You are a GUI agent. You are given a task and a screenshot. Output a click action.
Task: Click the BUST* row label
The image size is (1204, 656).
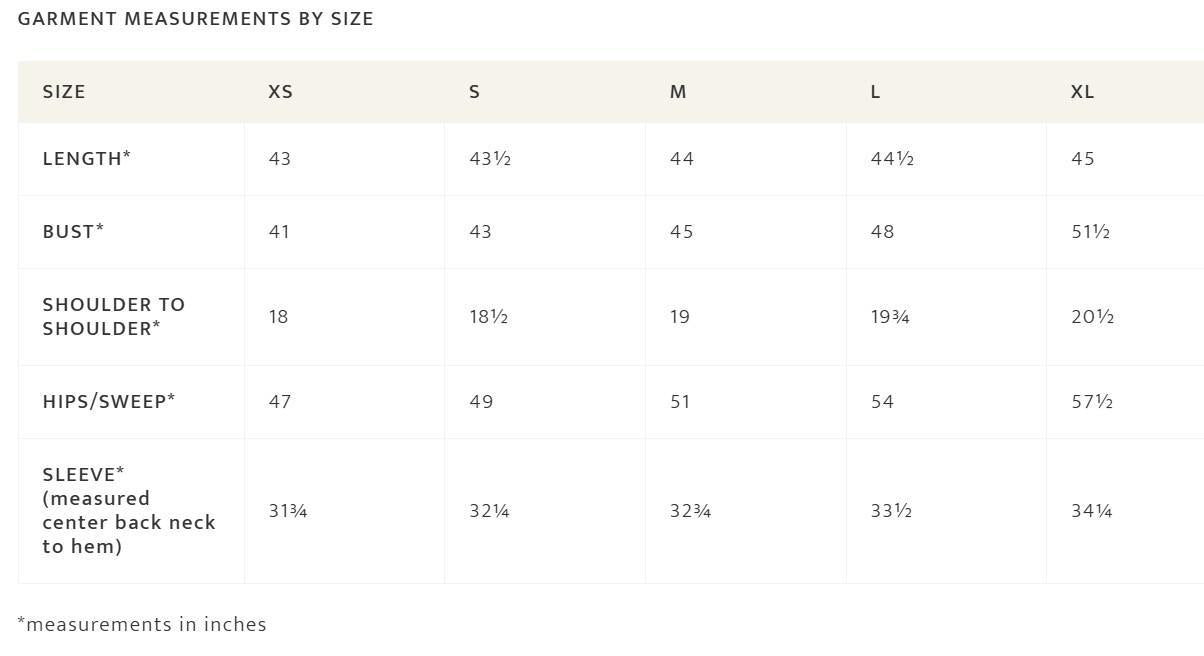click(x=74, y=232)
